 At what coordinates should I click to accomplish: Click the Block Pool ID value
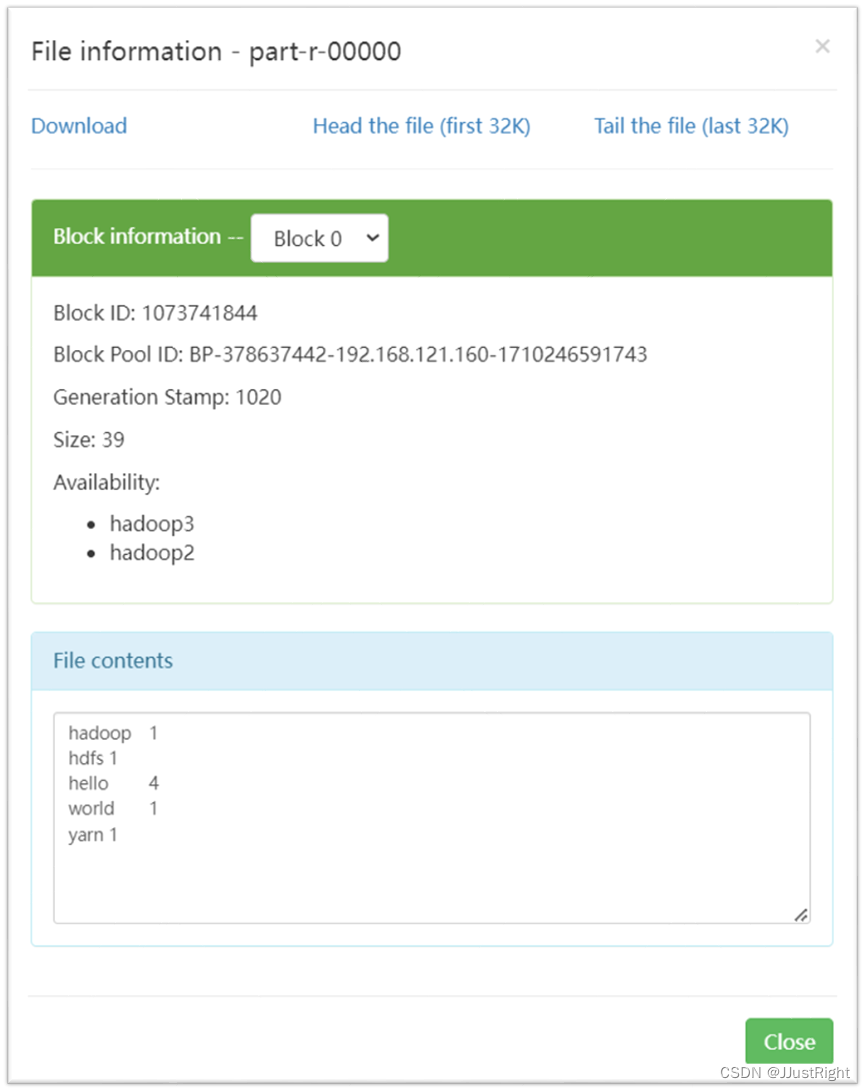point(418,354)
